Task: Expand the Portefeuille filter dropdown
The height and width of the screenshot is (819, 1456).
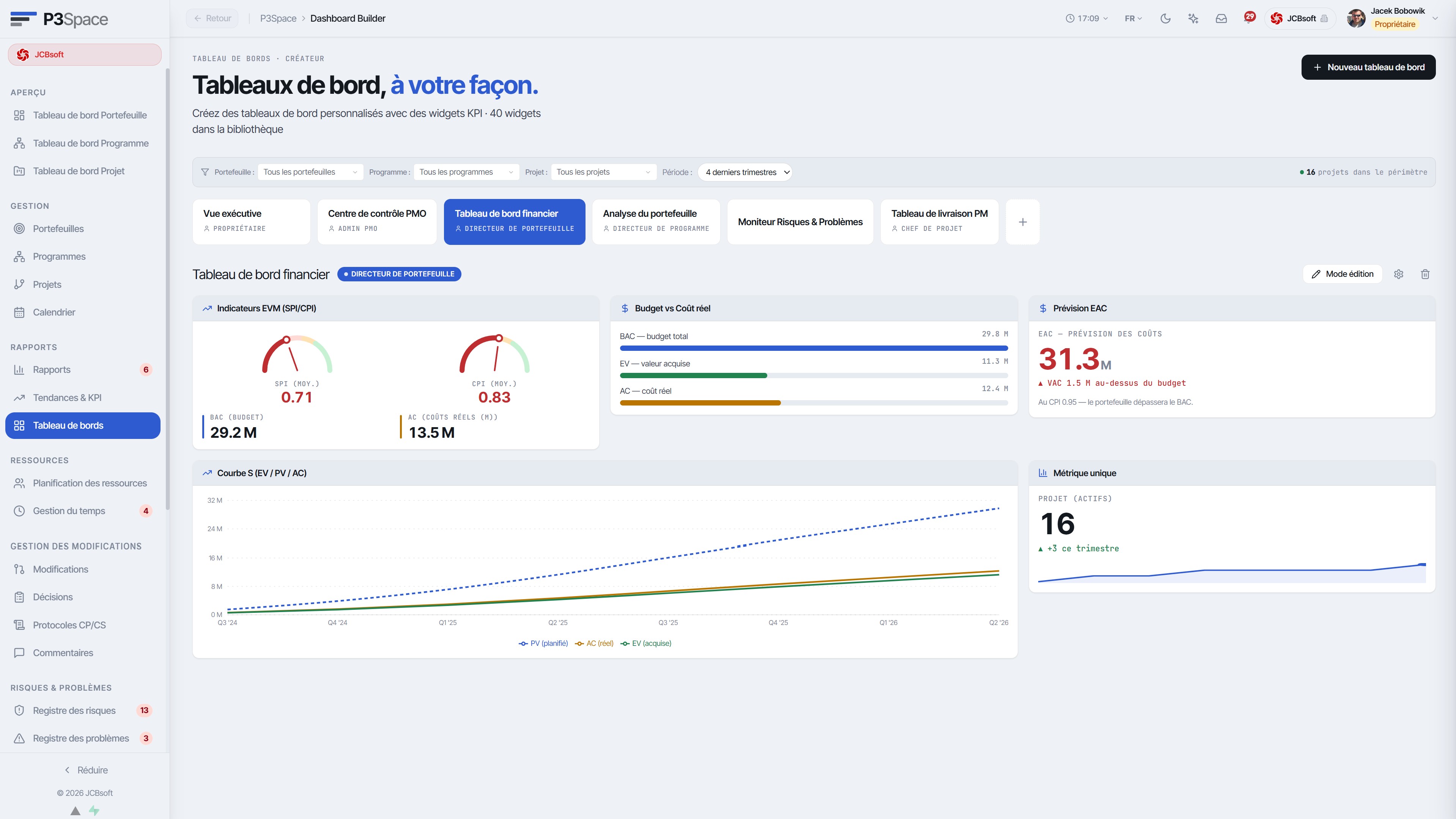Action: pos(310,172)
